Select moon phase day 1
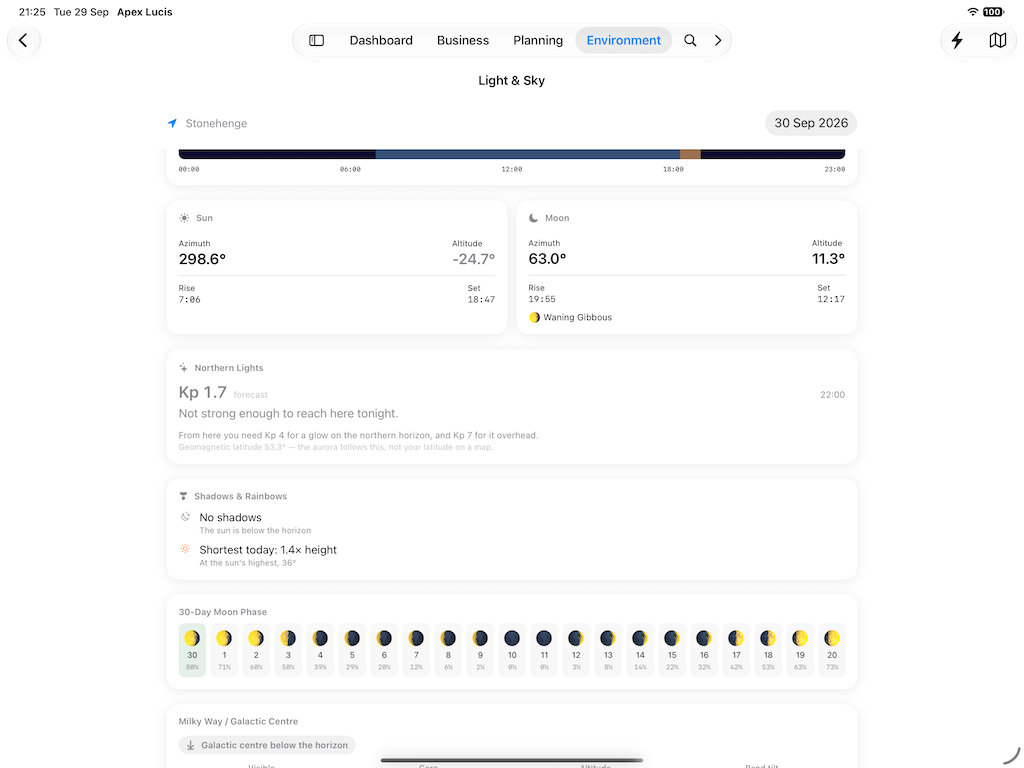This screenshot has height=768, width=1024. click(x=224, y=650)
